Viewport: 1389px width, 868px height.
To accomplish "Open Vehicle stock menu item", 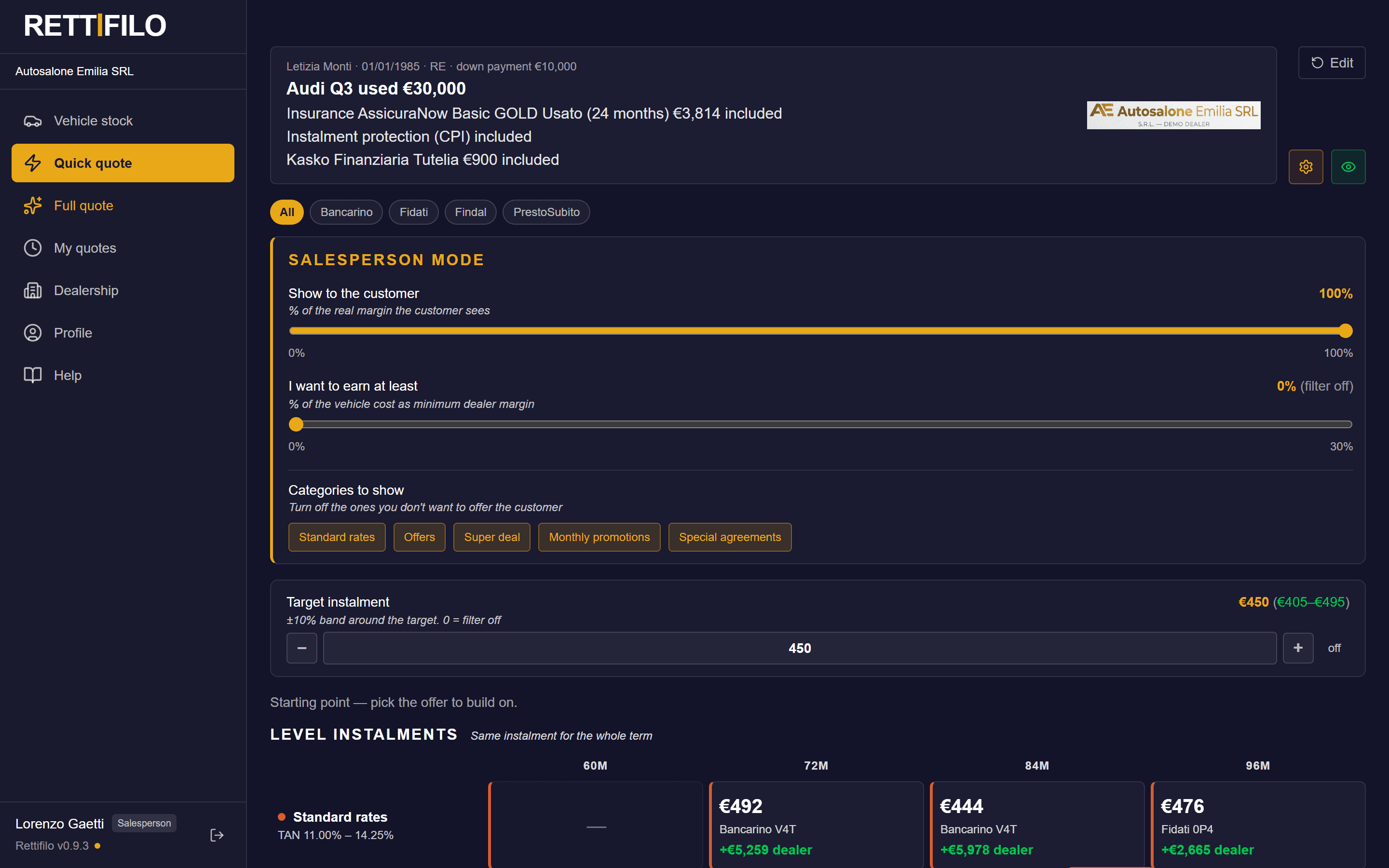I will pos(123,121).
